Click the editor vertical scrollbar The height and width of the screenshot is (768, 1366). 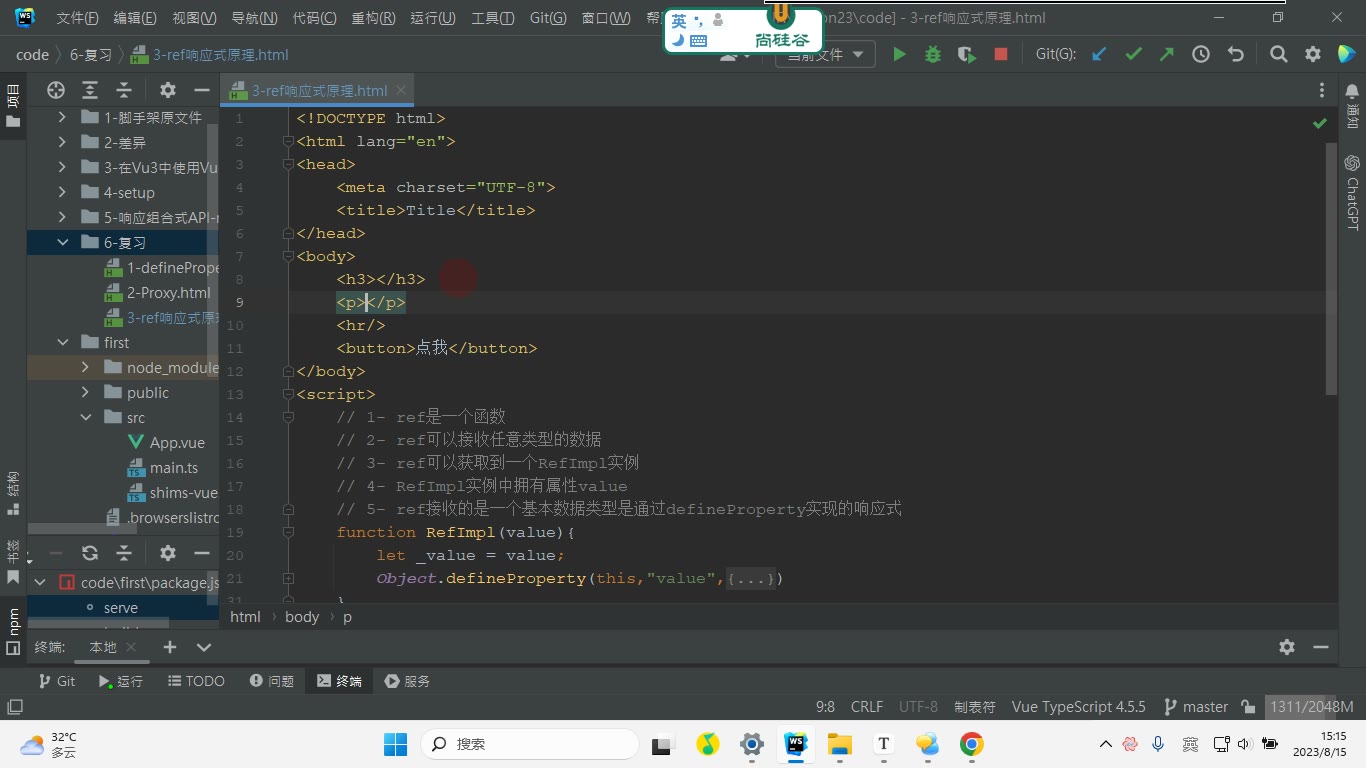click(1331, 267)
